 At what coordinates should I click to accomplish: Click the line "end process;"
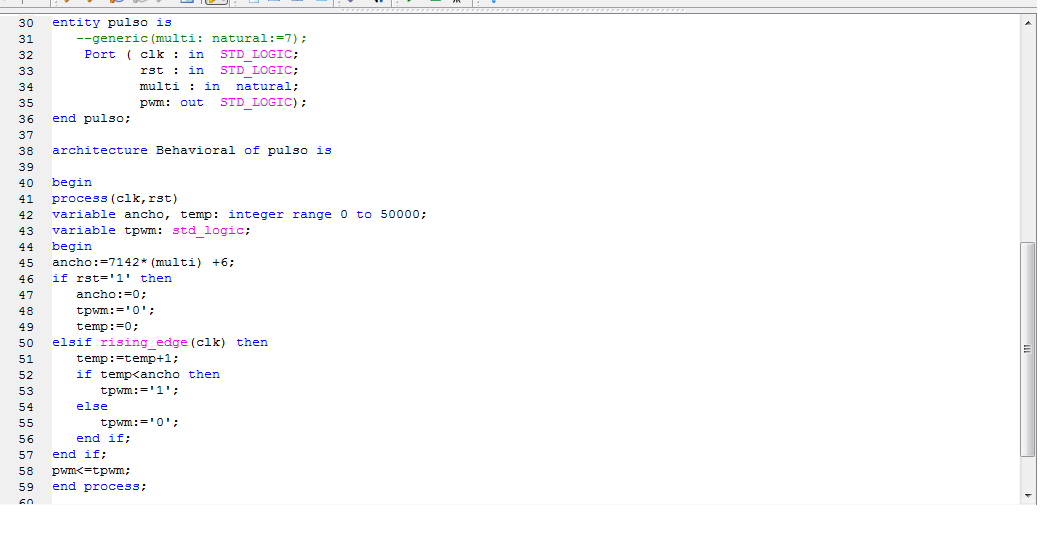point(99,486)
